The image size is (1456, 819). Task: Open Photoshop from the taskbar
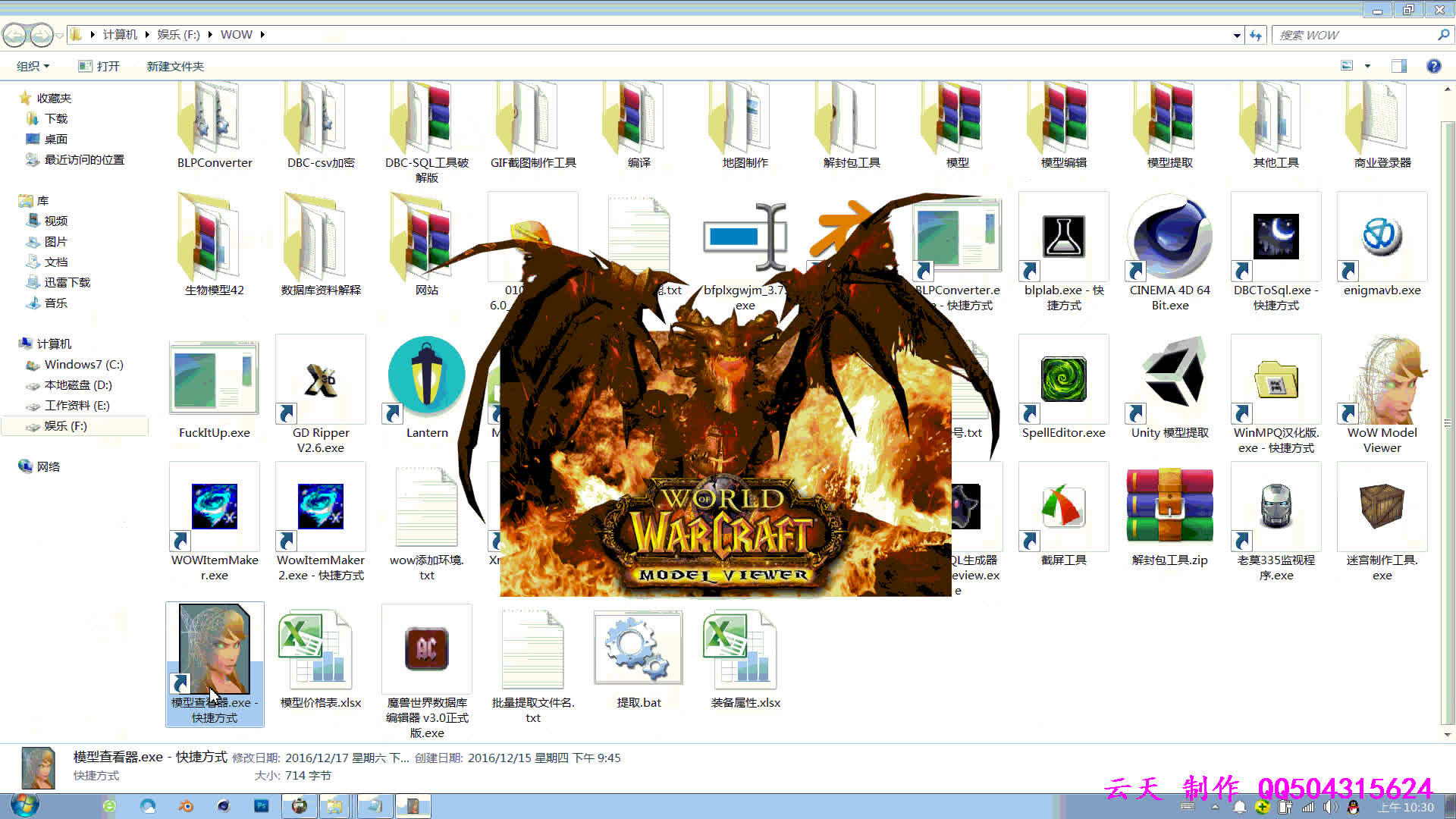pyautogui.click(x=262, y=806)
